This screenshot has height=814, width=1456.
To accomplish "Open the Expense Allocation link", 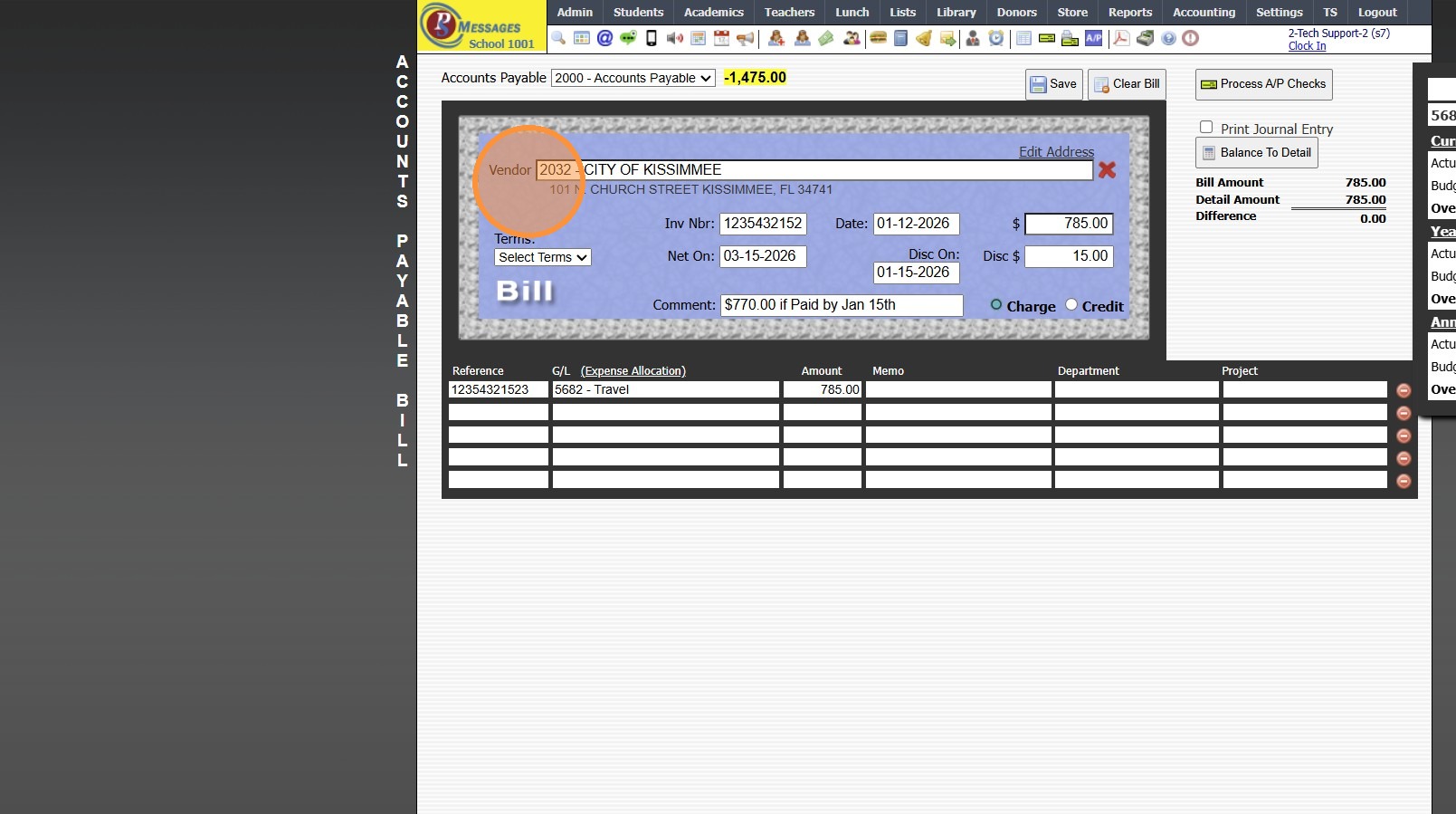I will pos(633,371).
